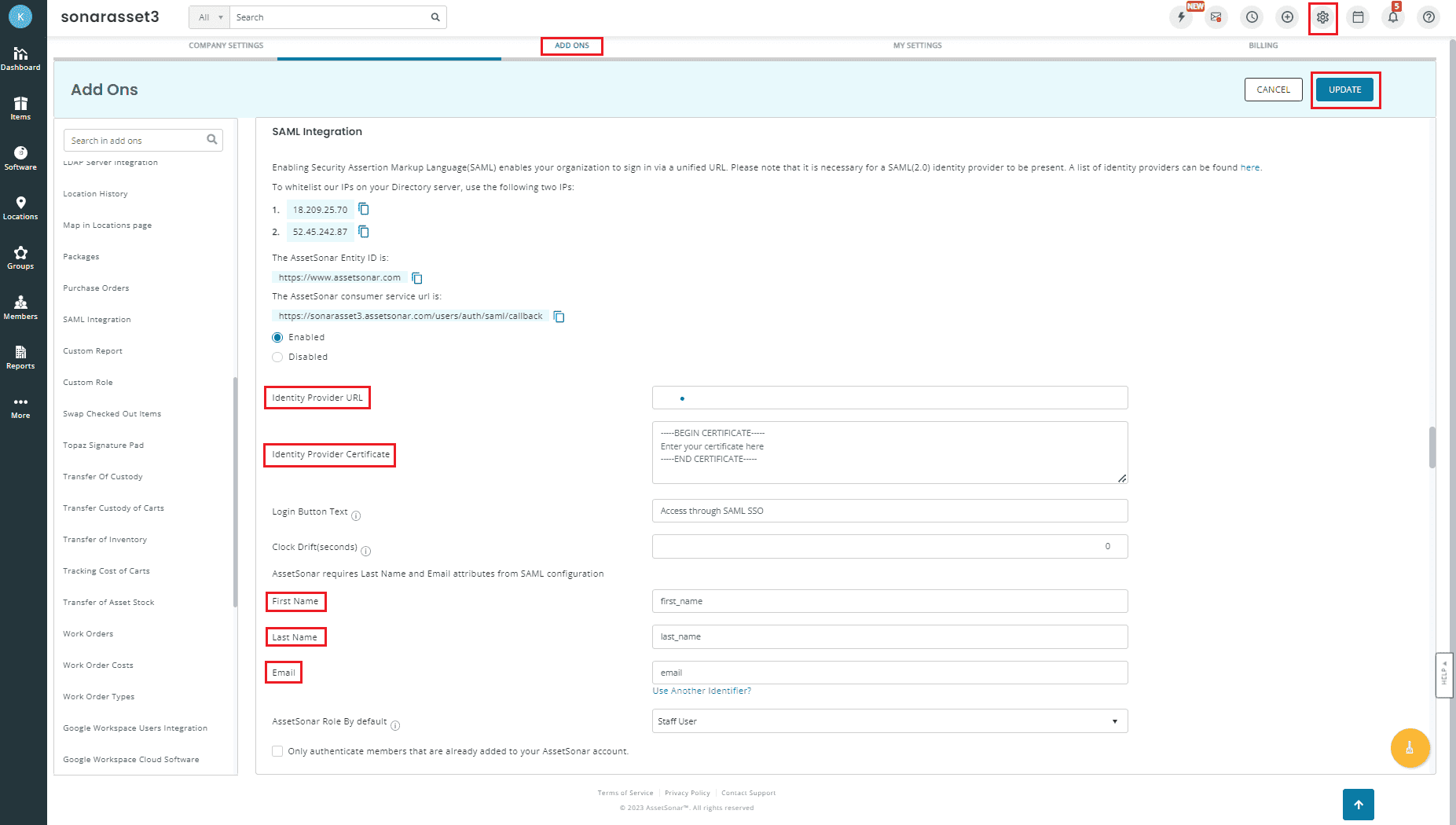Show Clock Drift info tooltip

coord(366,551)
